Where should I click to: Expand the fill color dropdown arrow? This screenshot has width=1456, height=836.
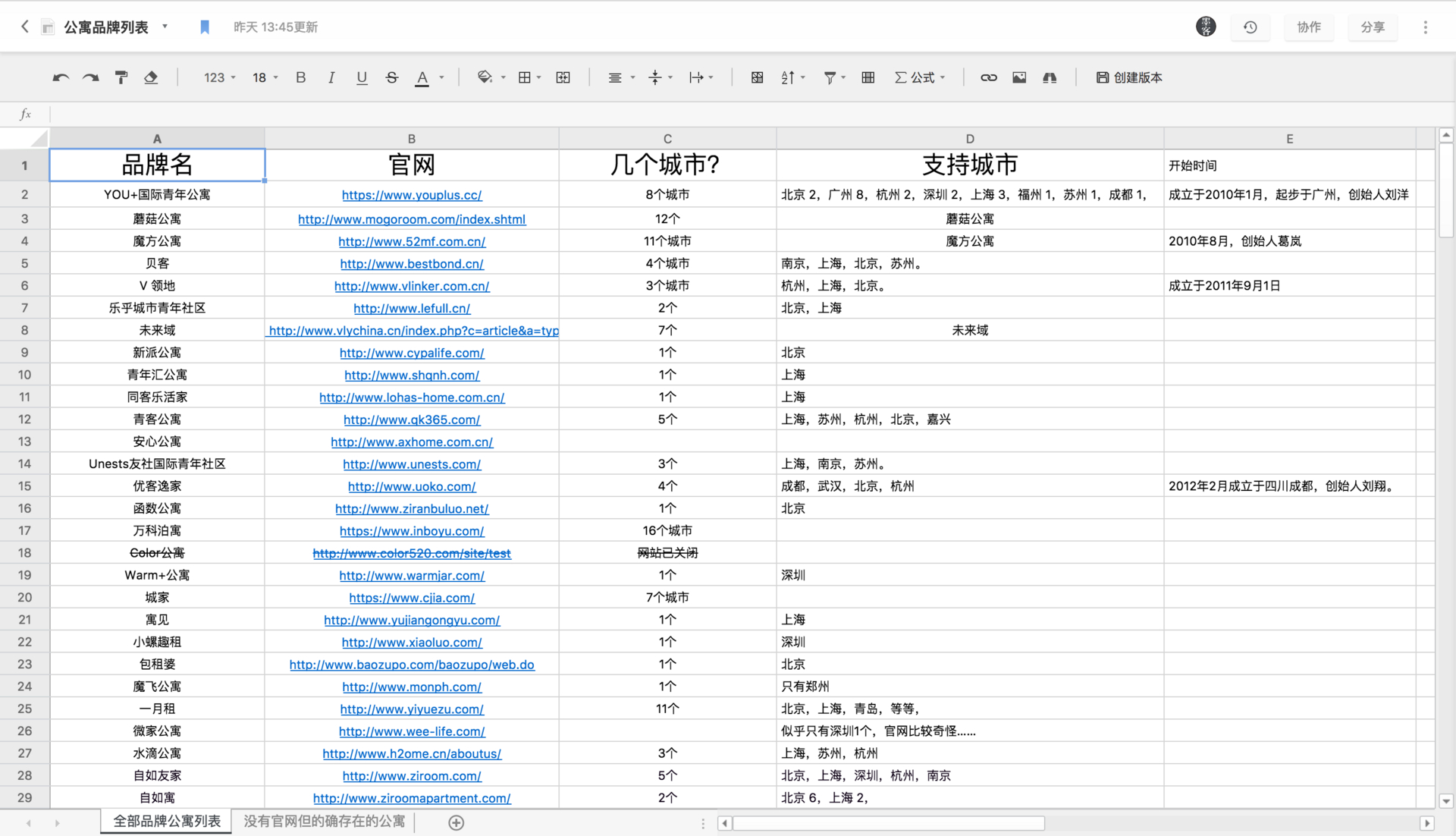[503, 77]
